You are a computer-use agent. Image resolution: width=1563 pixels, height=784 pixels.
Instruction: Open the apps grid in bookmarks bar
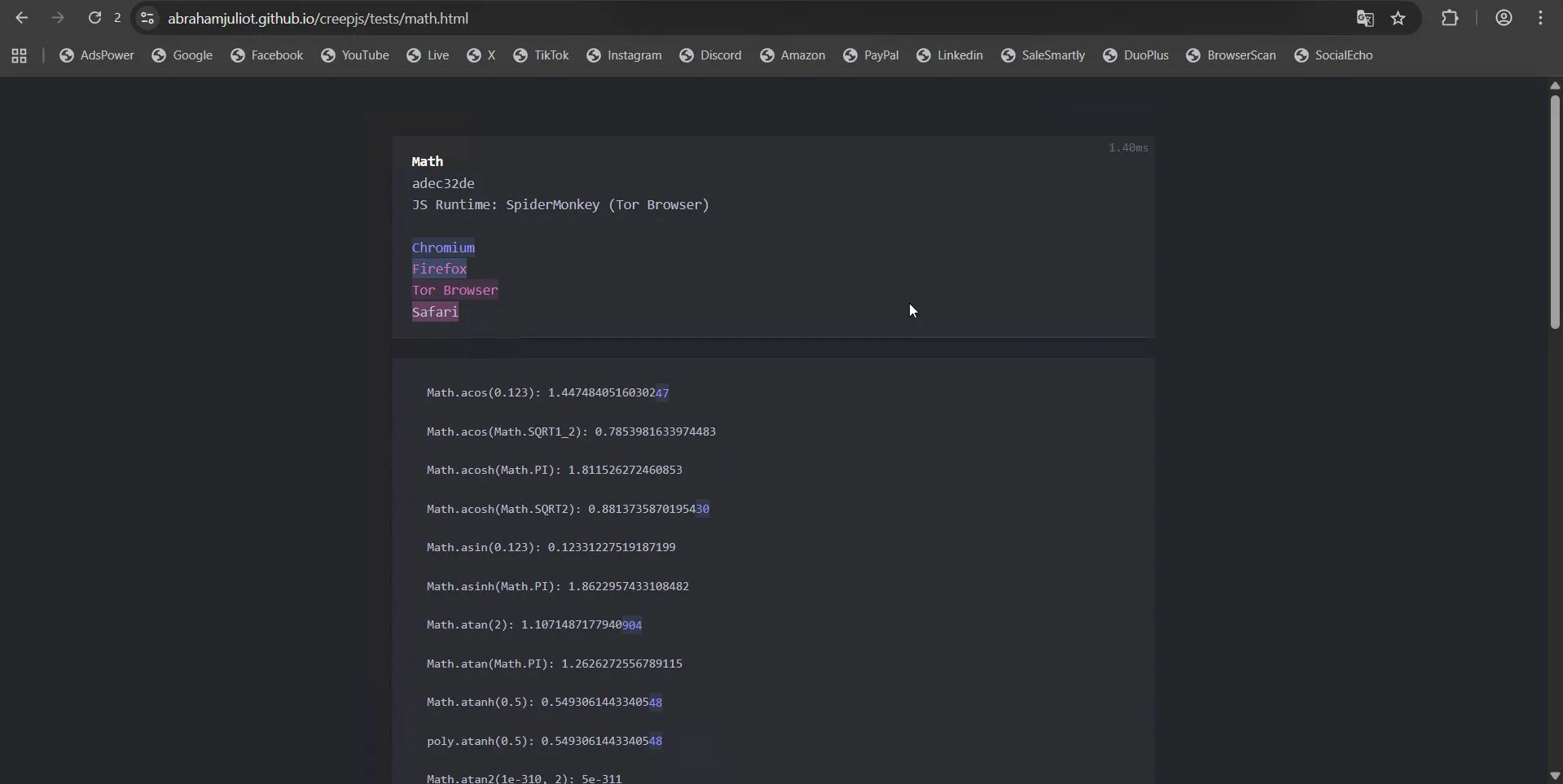point(20,55)
